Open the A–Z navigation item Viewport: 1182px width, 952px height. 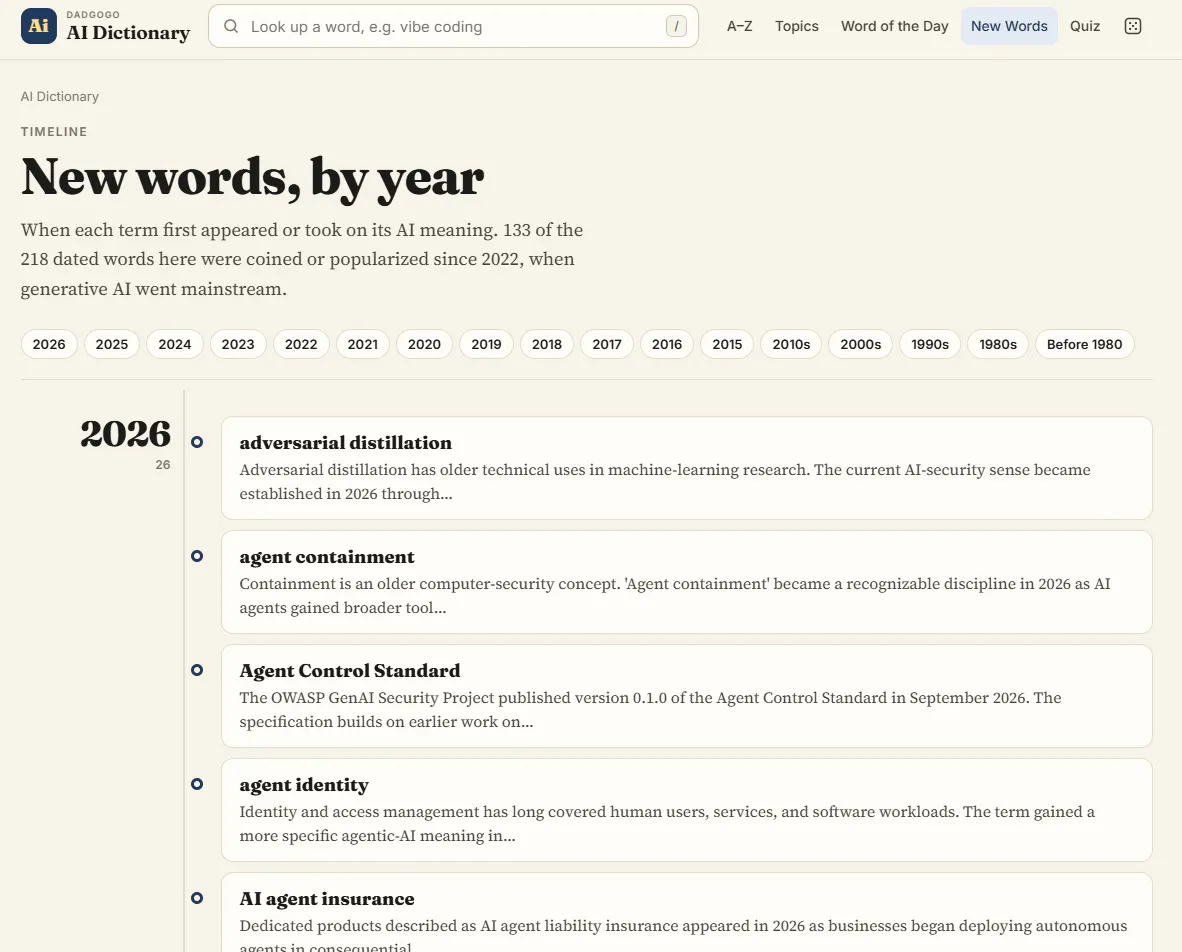coord(740,26)
